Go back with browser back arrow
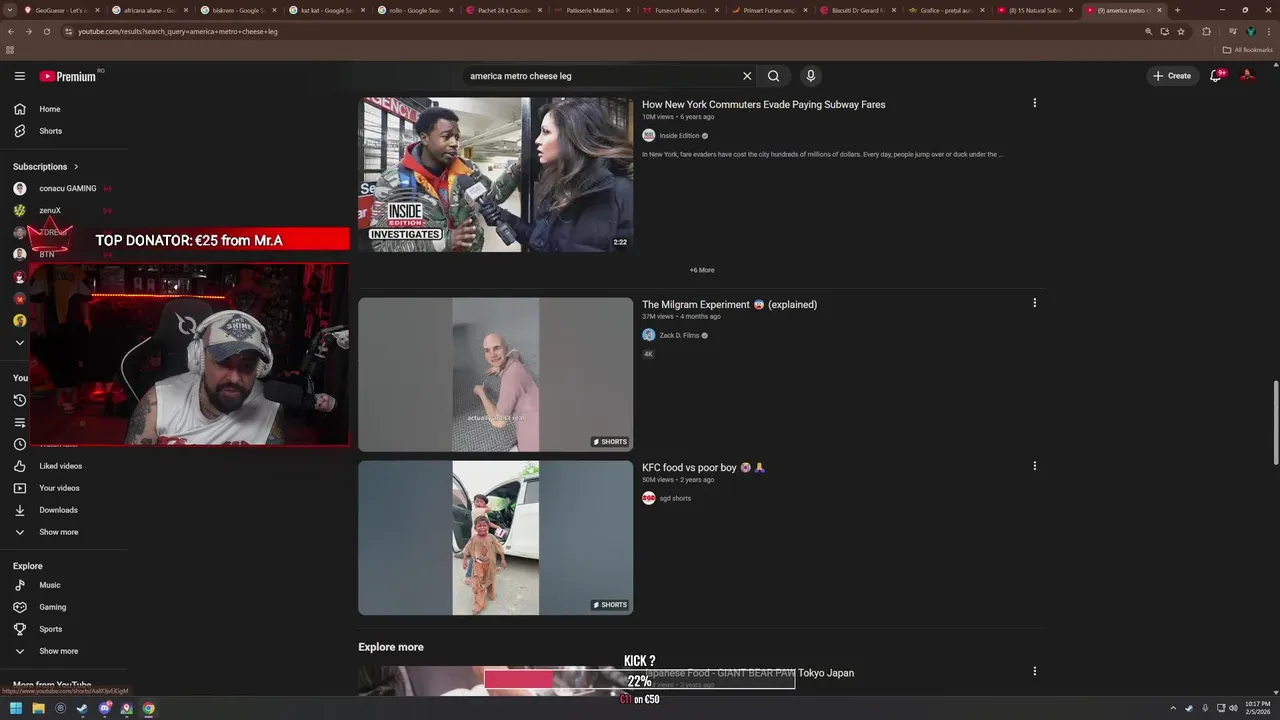The image size is (1280, 720). (11, 31)
